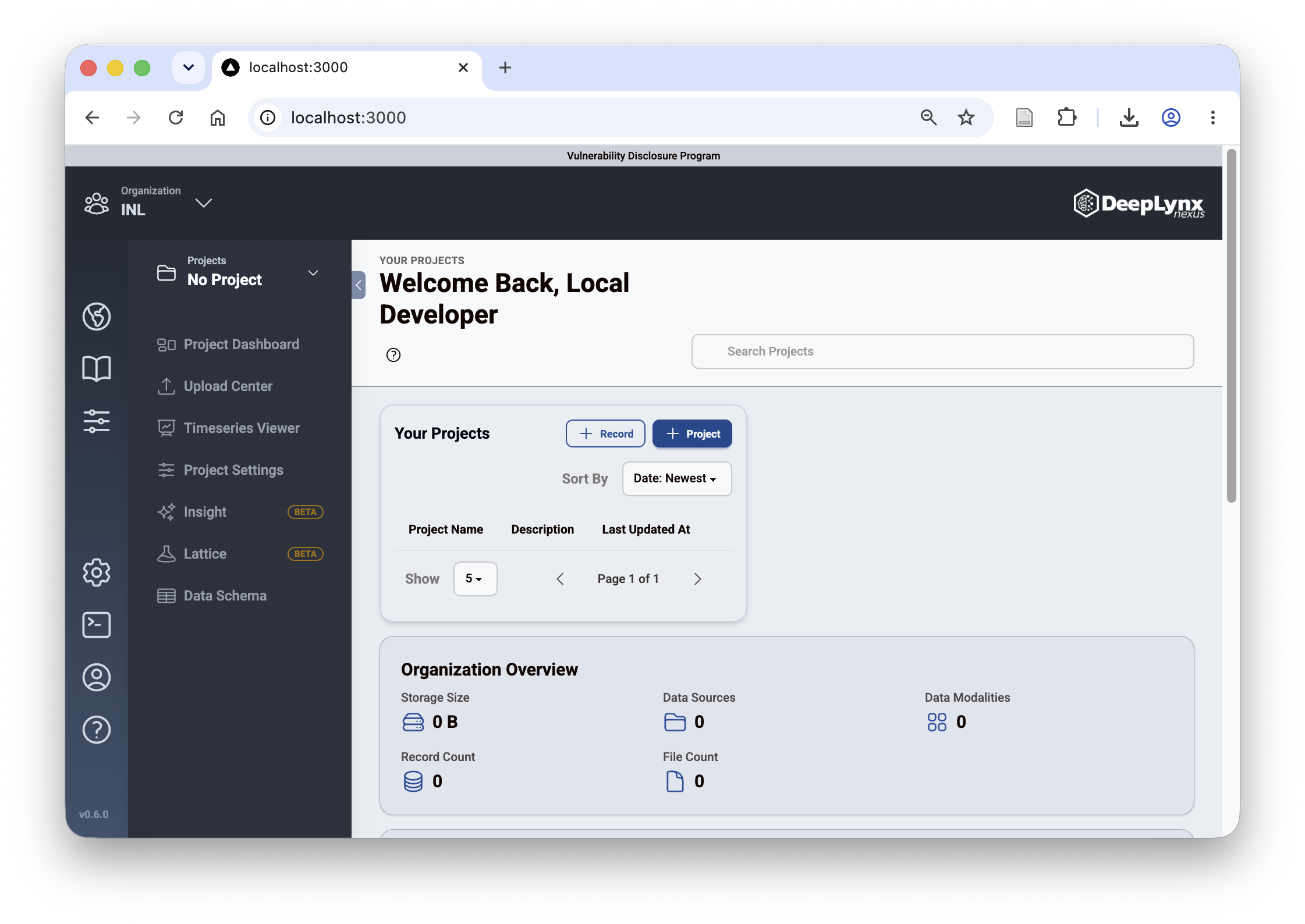Click the browser zoom magnifier icon

pos(929,118)
